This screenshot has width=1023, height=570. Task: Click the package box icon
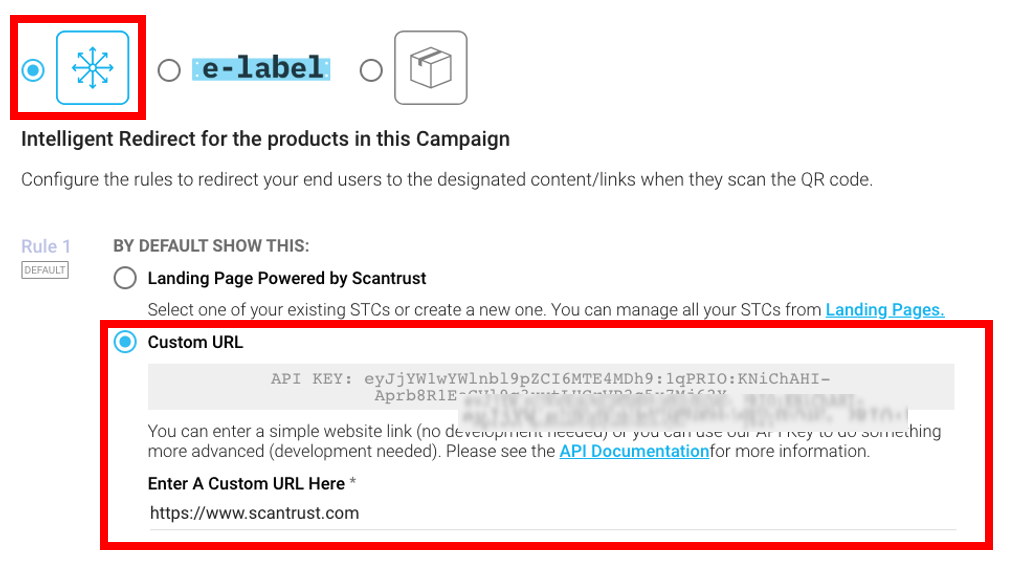tap(430, 68)
